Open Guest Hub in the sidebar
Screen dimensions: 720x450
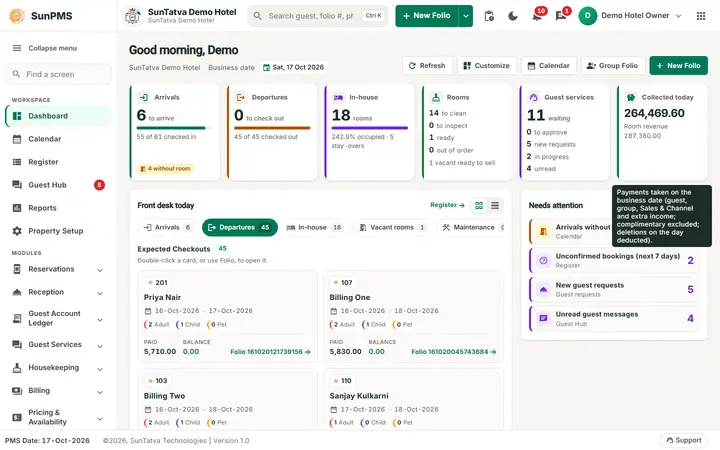coord(58,185)
